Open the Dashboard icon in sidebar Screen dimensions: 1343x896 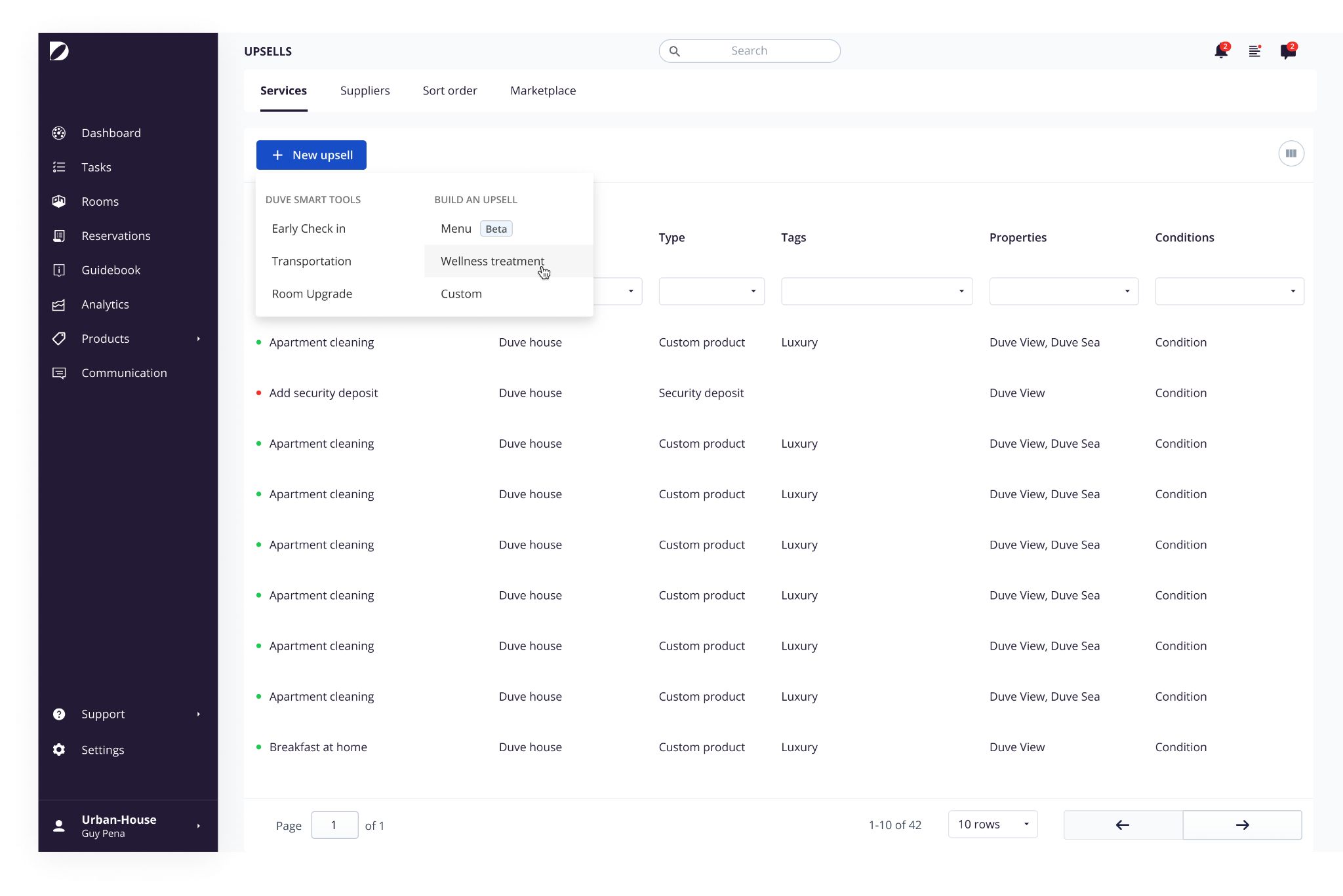tap(59, 133)
